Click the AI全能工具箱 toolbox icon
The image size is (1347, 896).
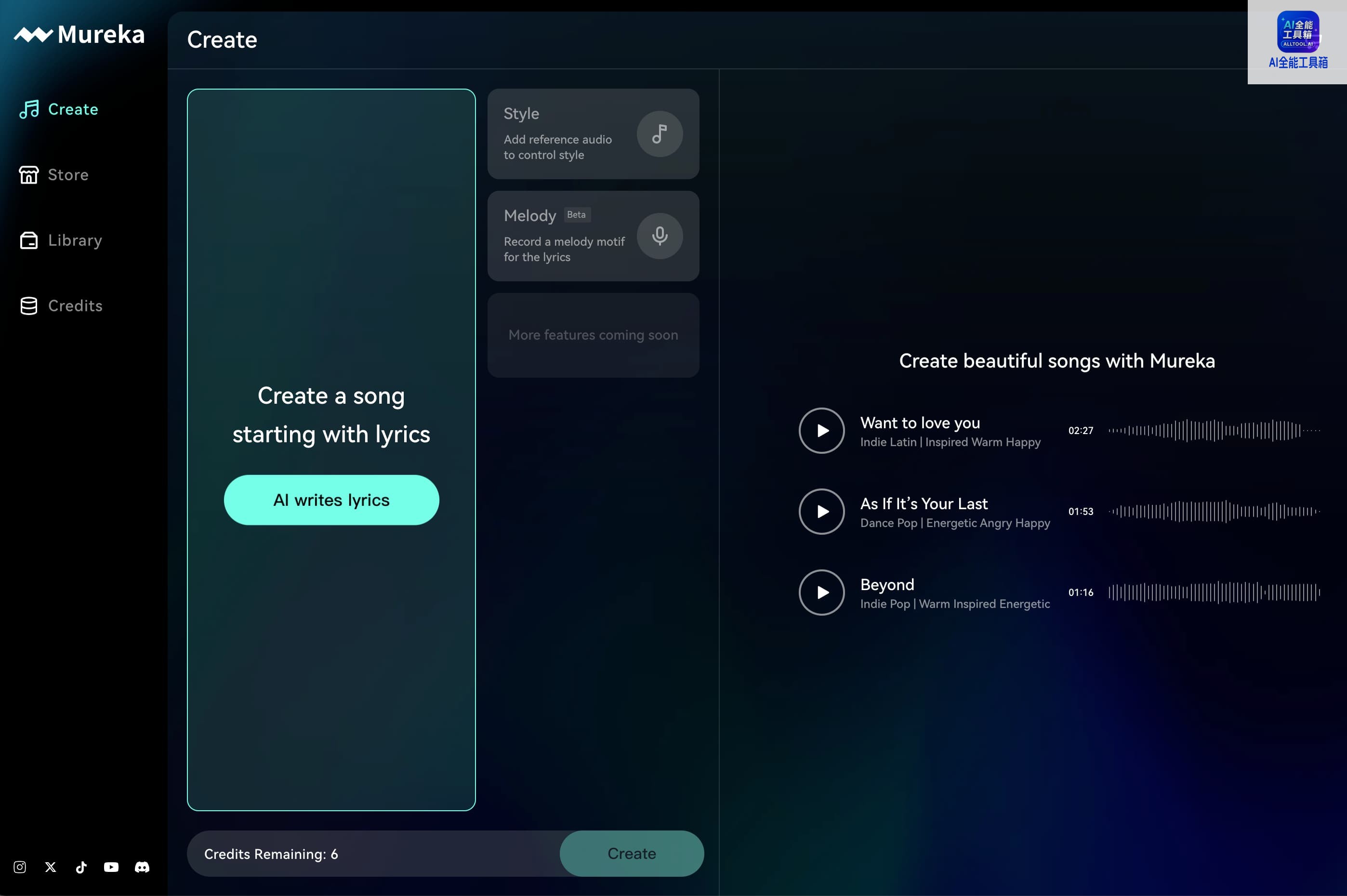[1298, 31]
